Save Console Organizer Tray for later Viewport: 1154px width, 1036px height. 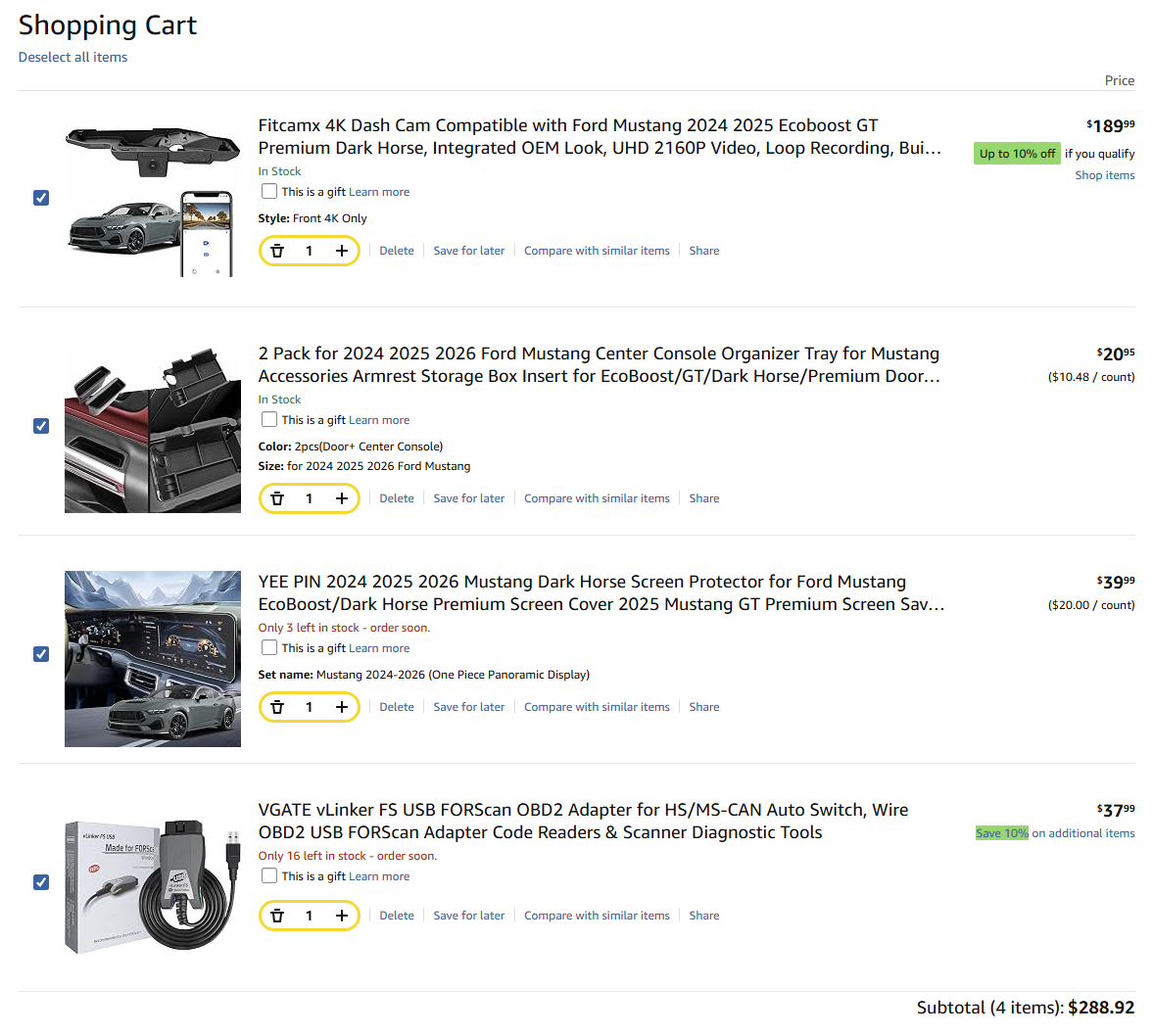(x=469, y=498)
